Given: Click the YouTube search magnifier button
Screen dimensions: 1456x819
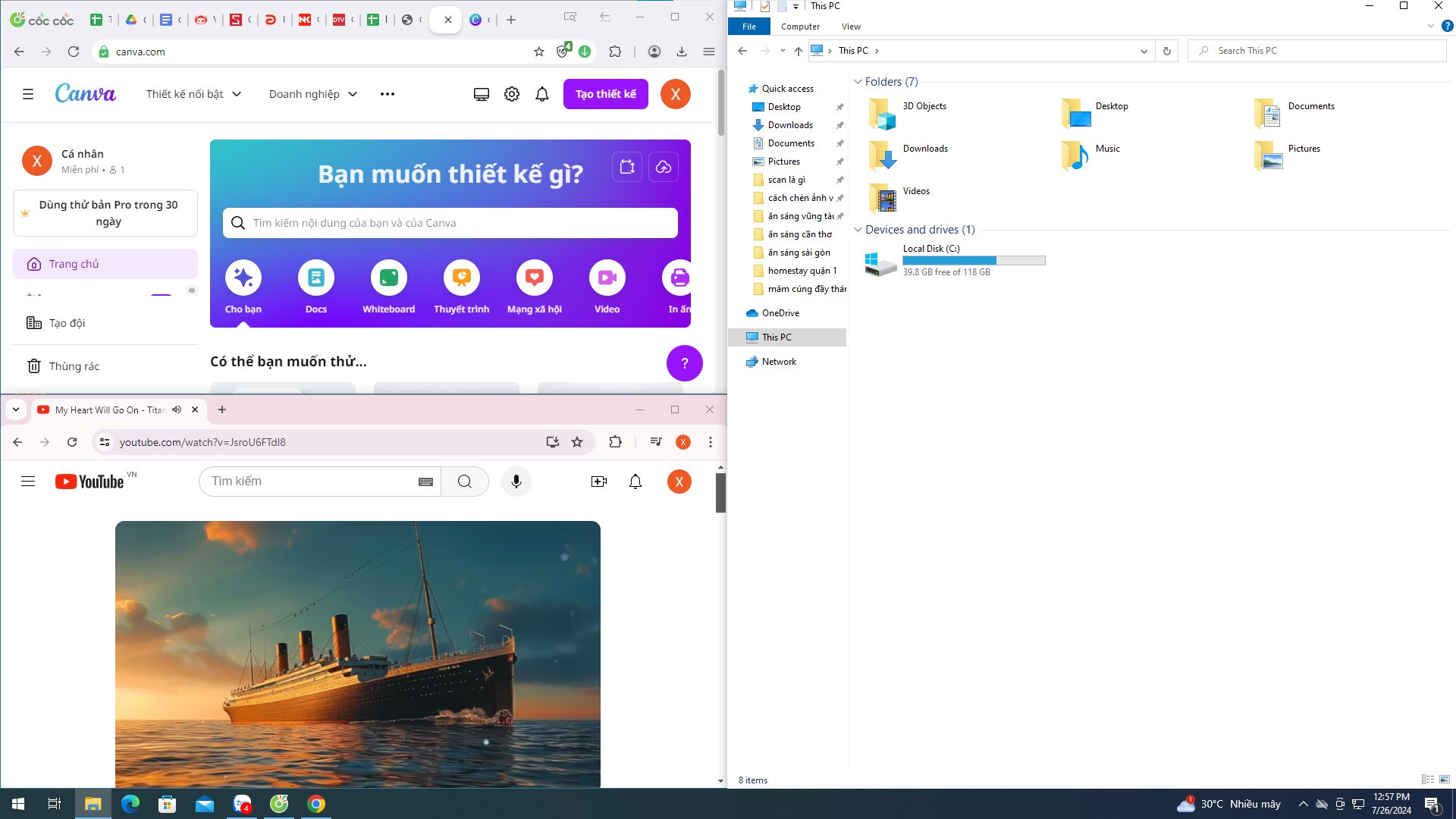Looking at the screenshot, I should click(x=465, y=482).
